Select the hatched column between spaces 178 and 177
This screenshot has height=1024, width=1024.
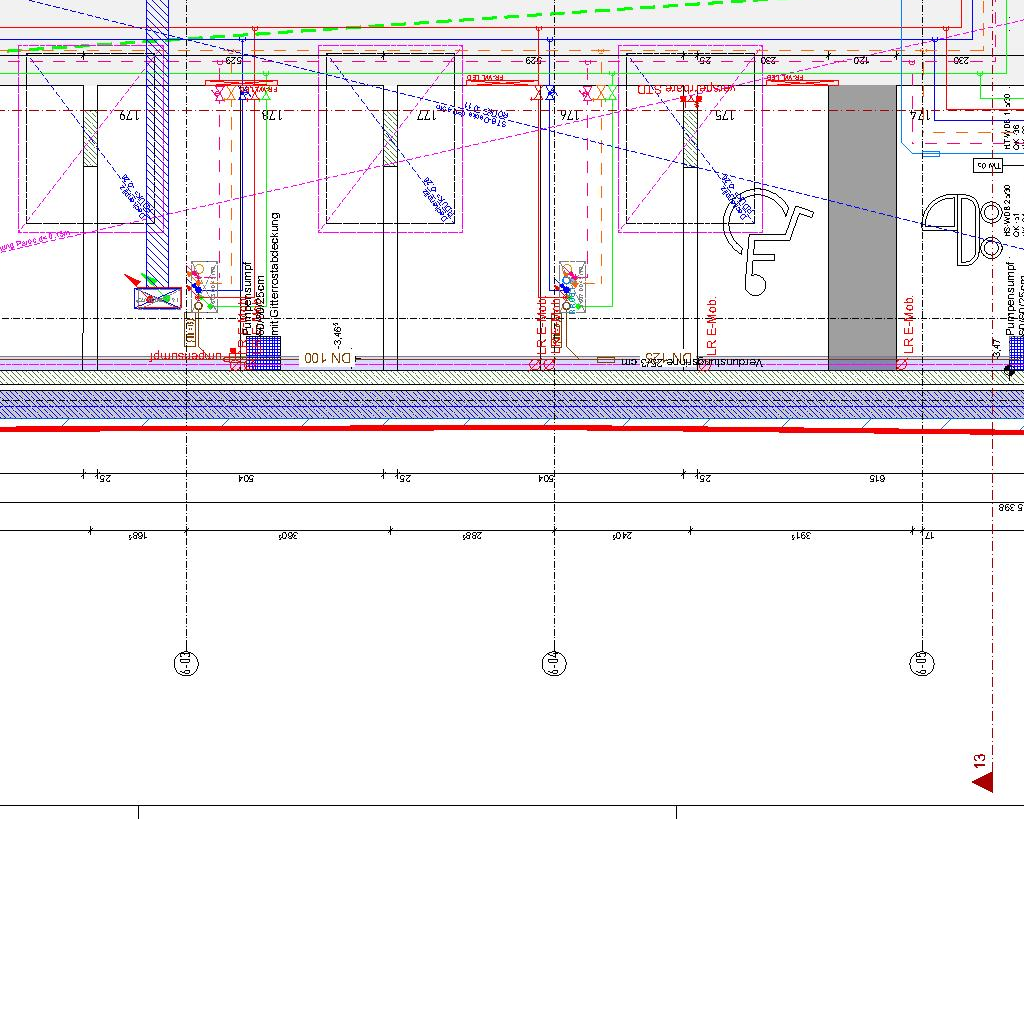pos(391,138)
